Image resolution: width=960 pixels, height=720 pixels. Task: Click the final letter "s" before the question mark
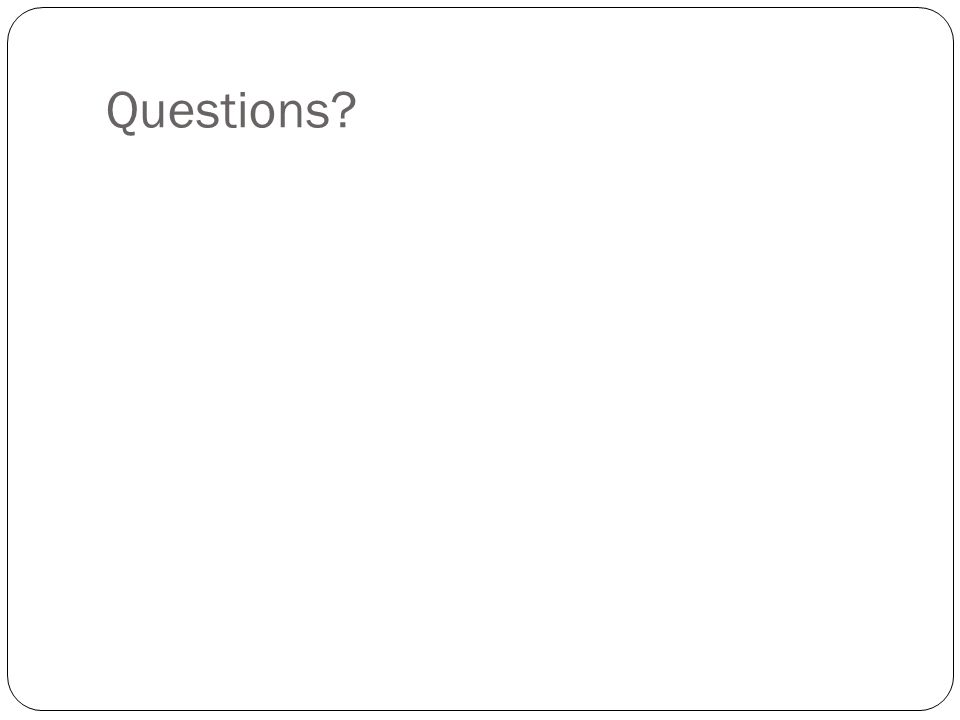pyautogui.click(x=318, y=115)
